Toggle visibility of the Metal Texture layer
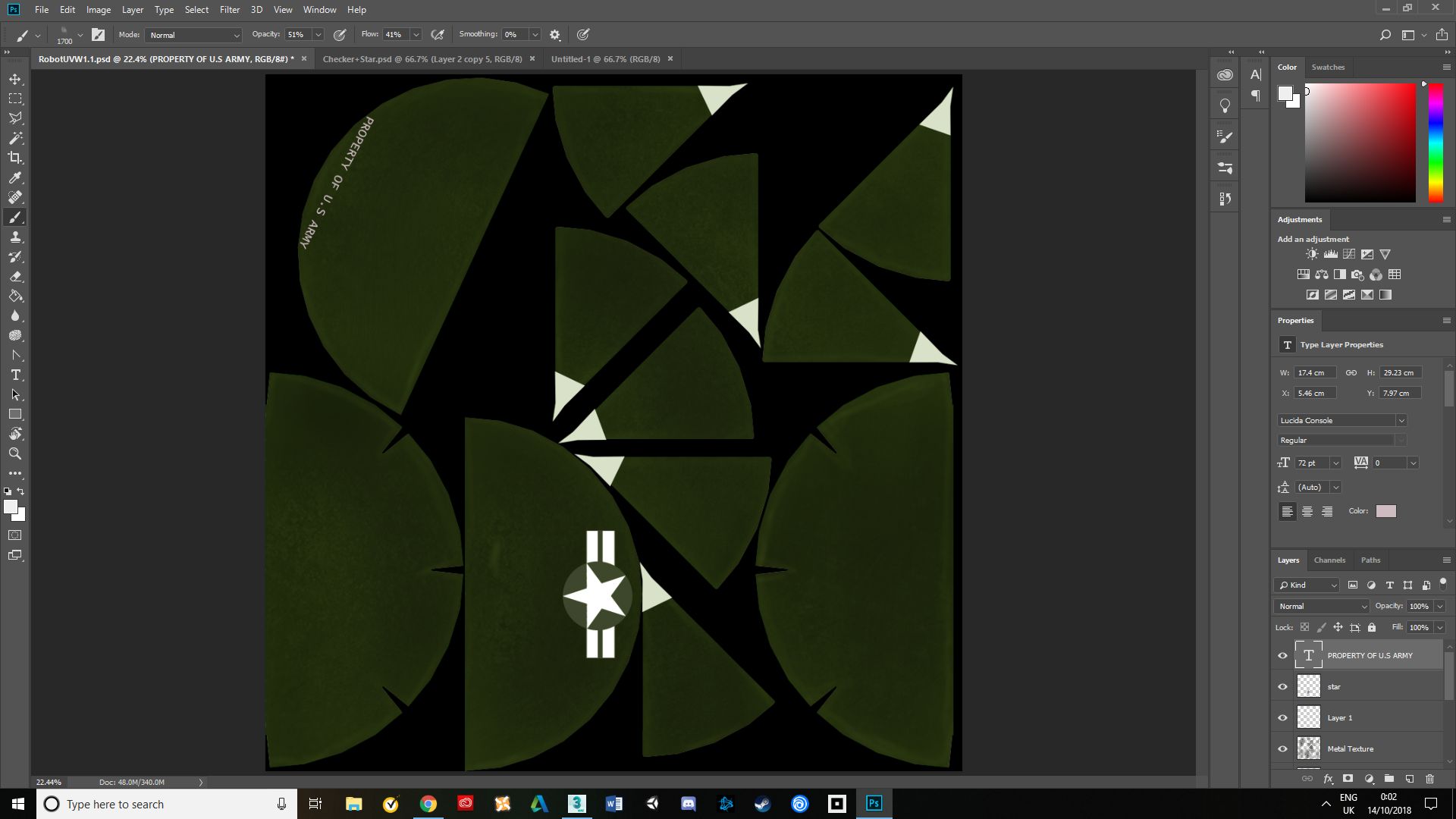The image size is (1456, 819). point(1282,748)
